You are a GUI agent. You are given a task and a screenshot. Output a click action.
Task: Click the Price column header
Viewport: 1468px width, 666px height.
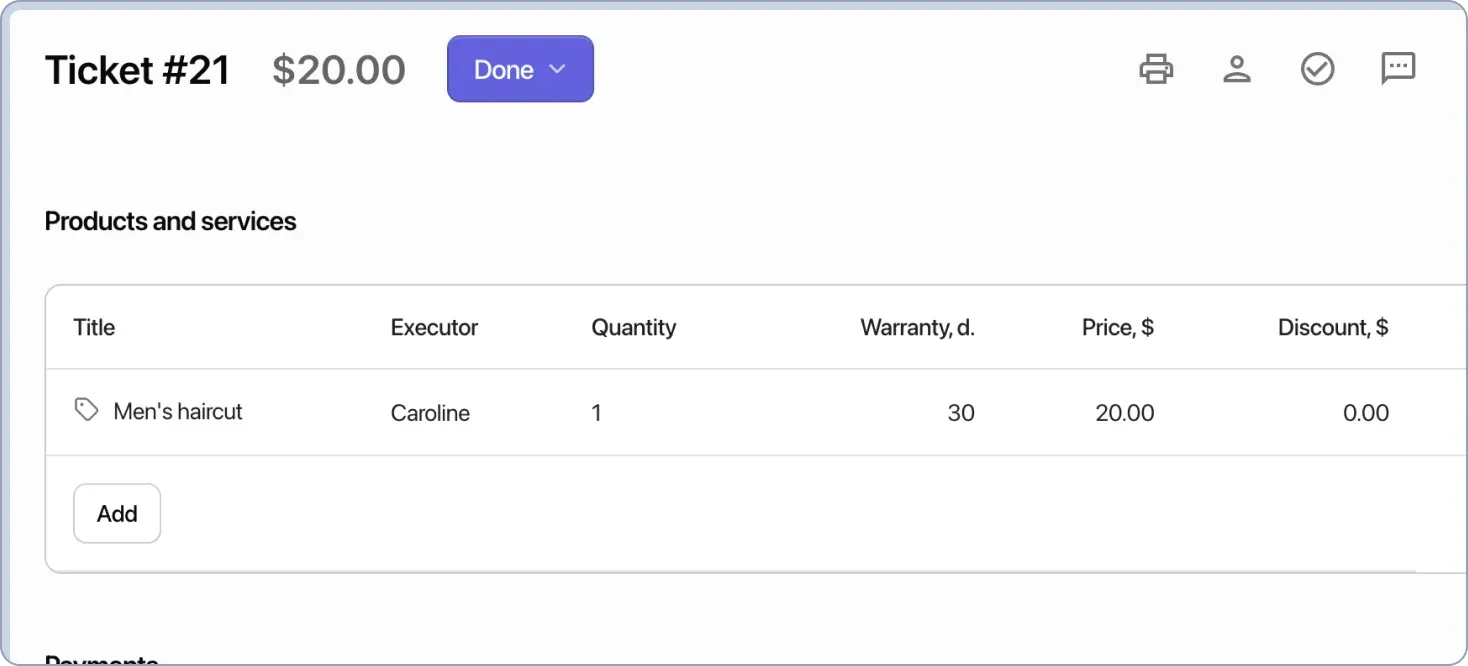click(1117, 327)
